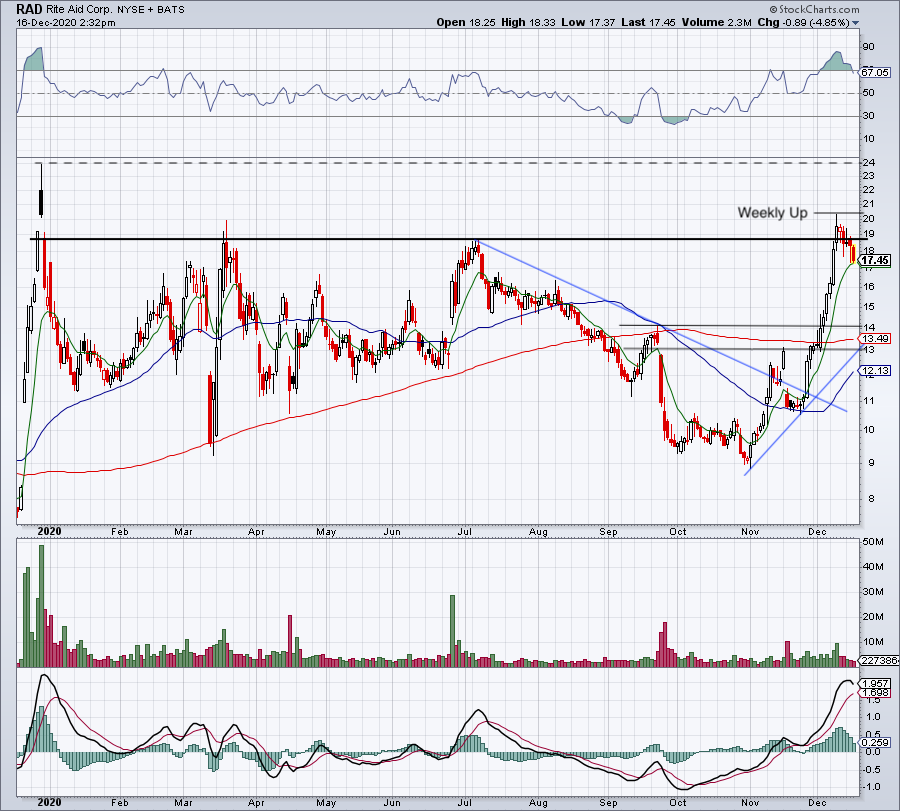900x811 pixels.
Task: Click the 17.45 current price label
Action: pyautogui.click(x=876, y=260)
